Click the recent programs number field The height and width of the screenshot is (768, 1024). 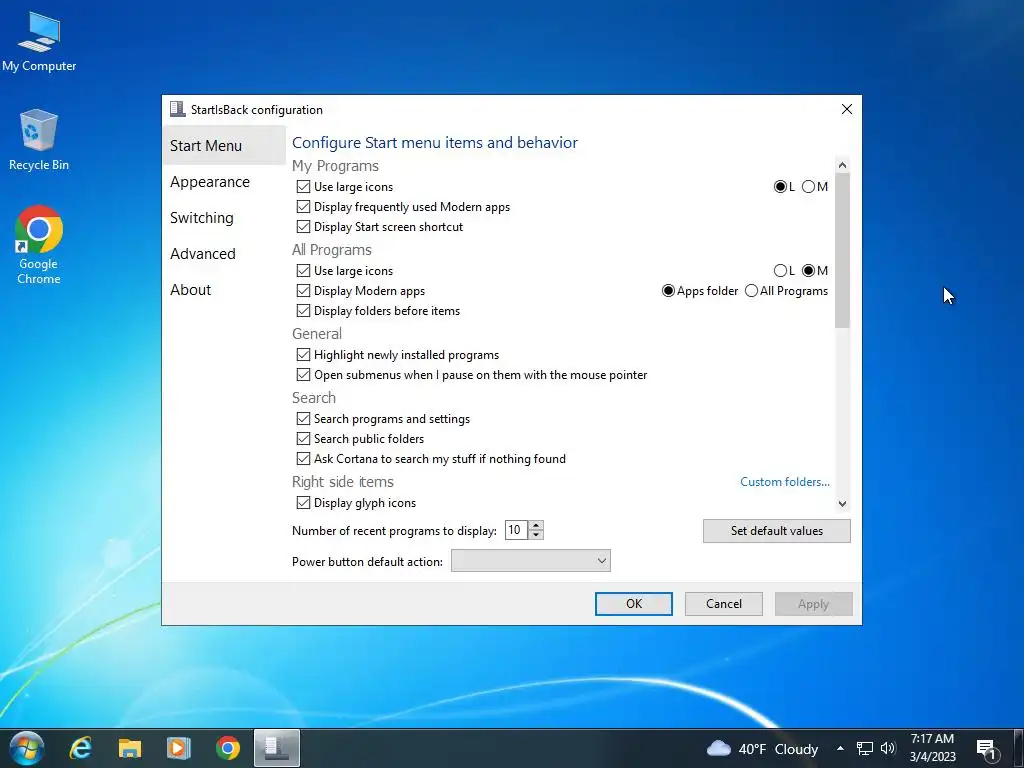(x=516, y=530)
